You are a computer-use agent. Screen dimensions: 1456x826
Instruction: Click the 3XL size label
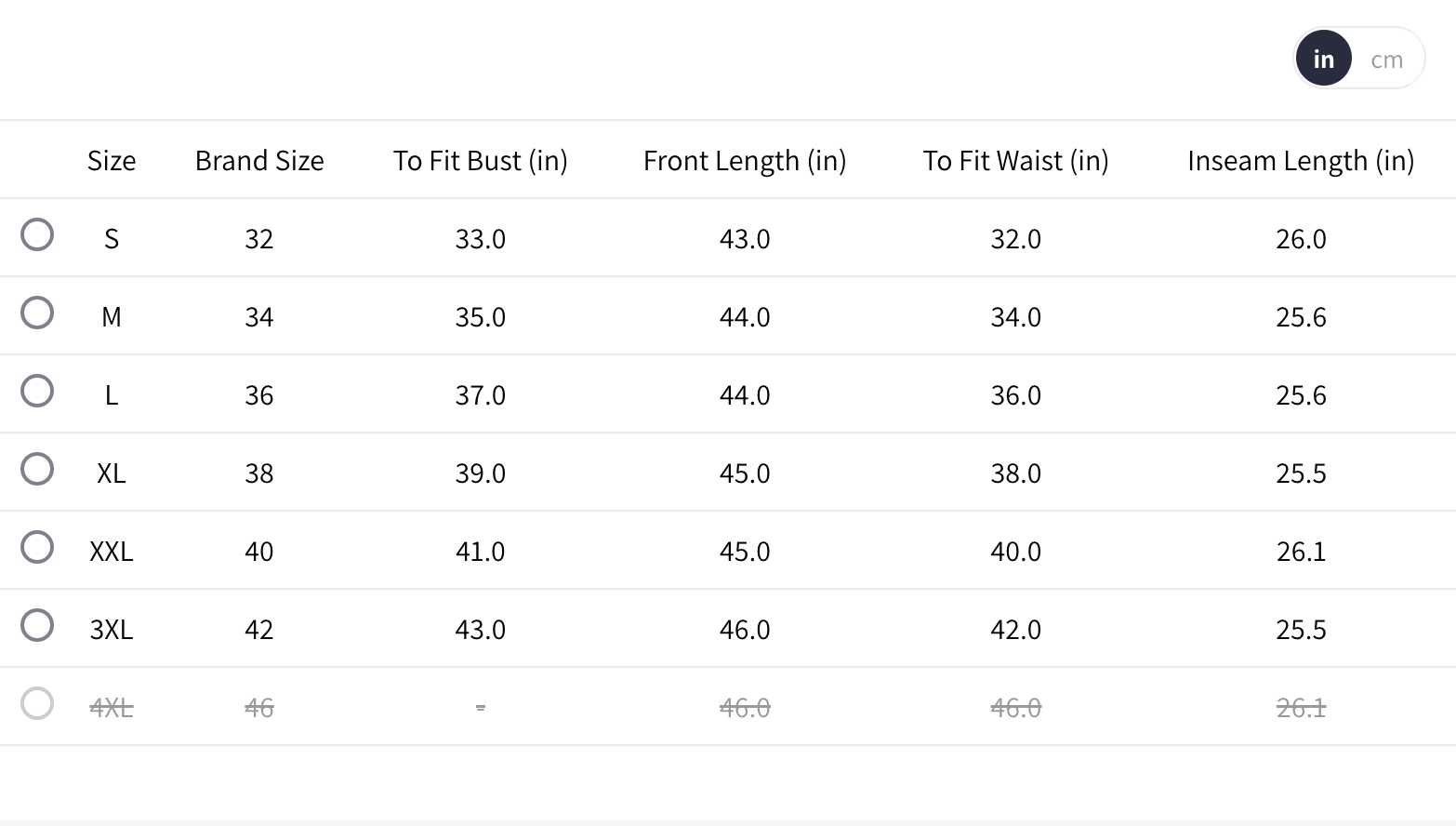(x=112, y=630)
